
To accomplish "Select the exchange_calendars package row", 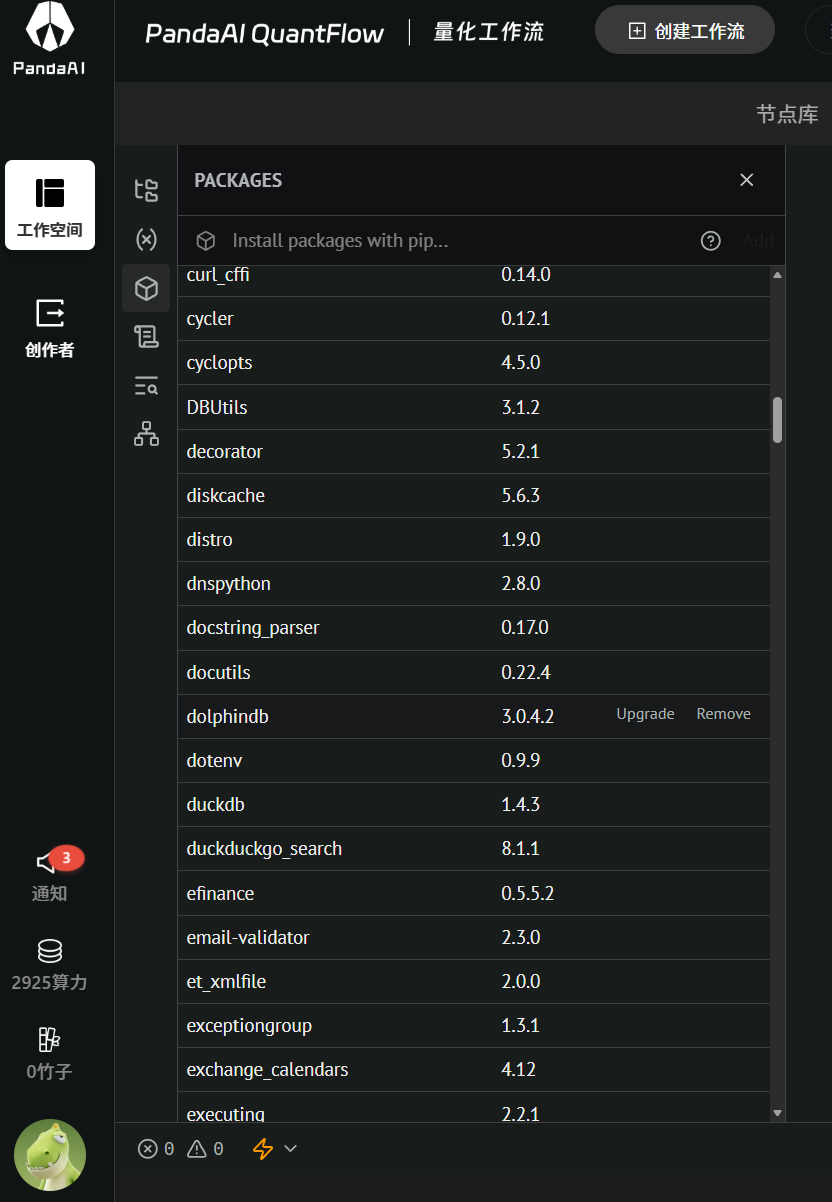I will click(x=474, y=1069).
